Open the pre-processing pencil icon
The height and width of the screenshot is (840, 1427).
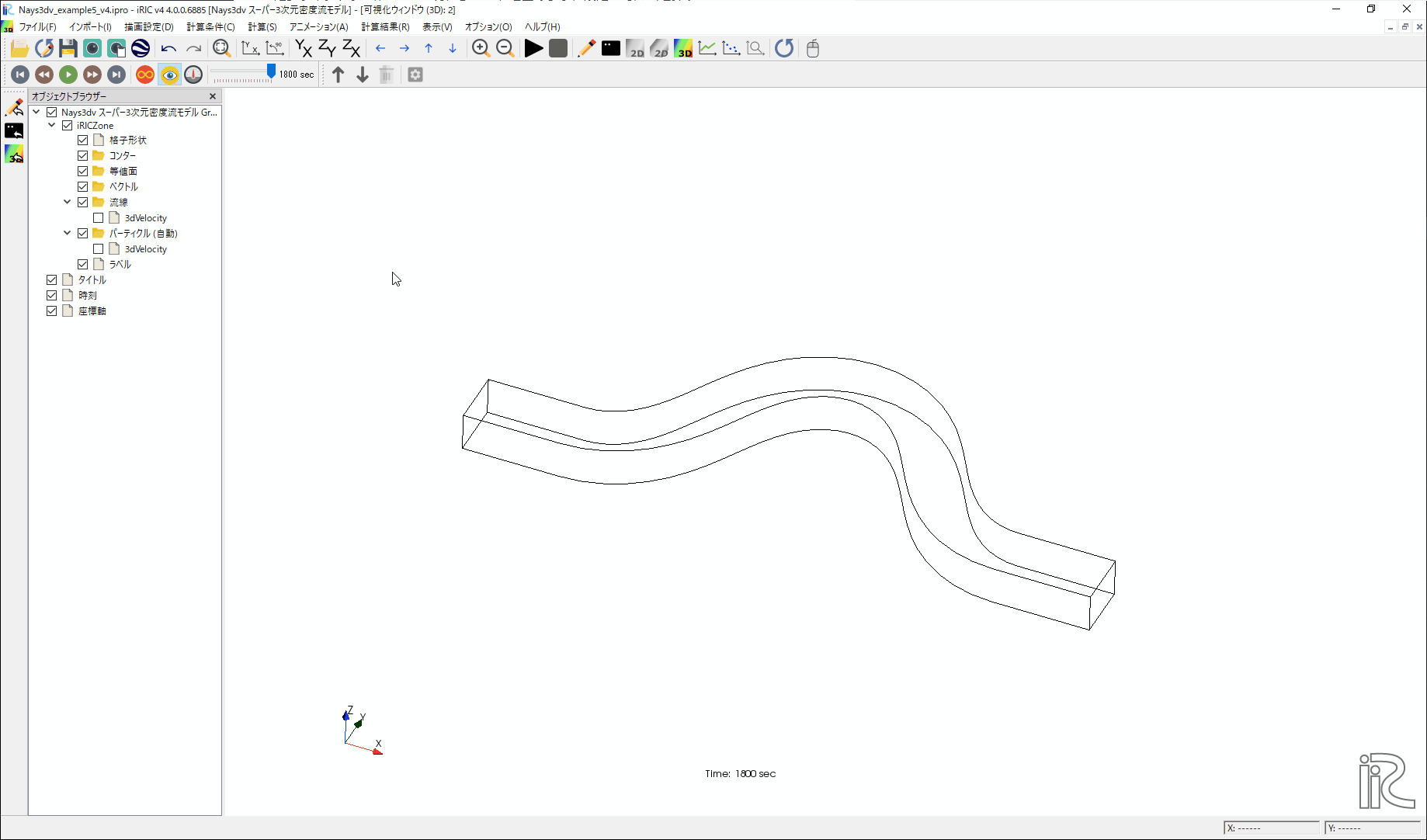coord(587,48)
